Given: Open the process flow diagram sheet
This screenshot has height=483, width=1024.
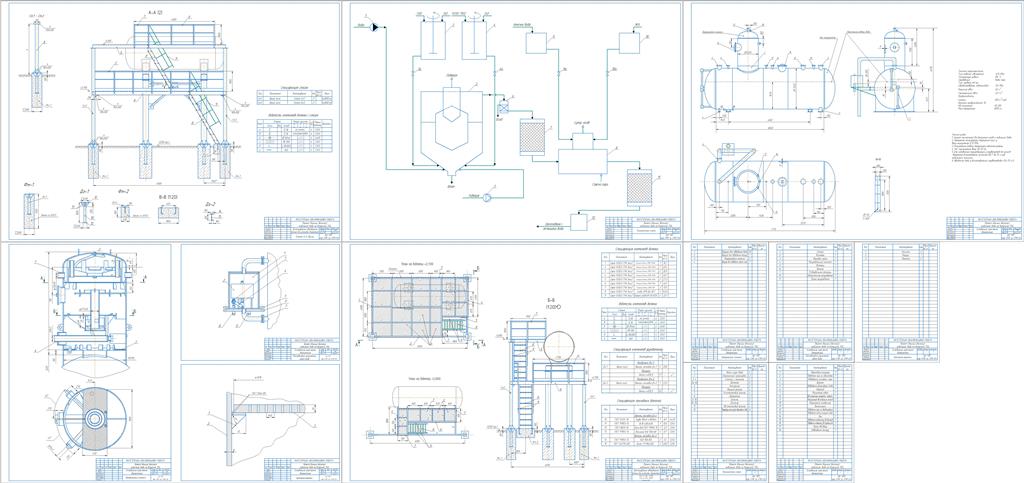Looking at the screenshot, I should (515, 121).
